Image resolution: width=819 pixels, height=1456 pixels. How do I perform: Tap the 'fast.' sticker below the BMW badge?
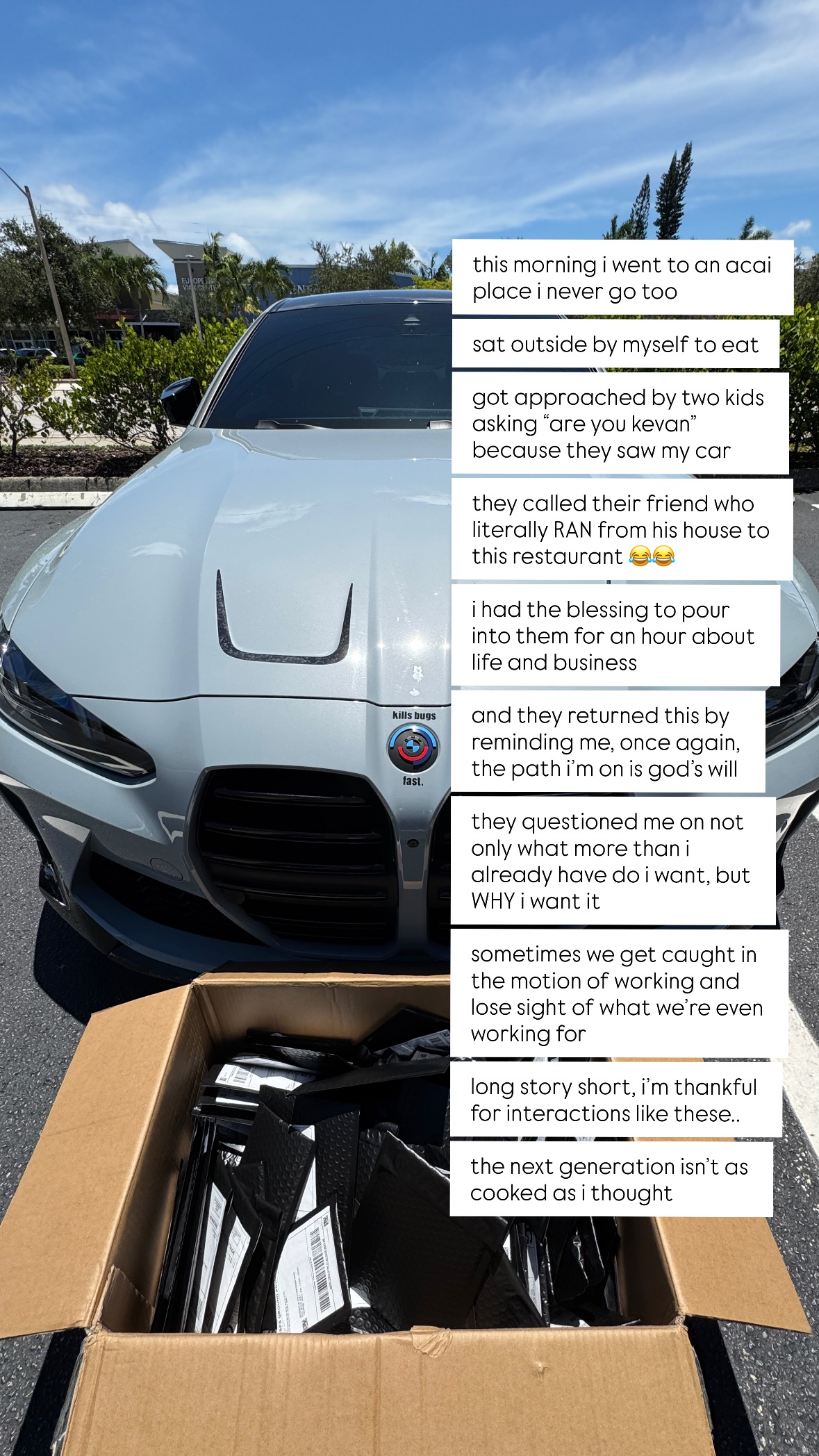coord(413,781)
